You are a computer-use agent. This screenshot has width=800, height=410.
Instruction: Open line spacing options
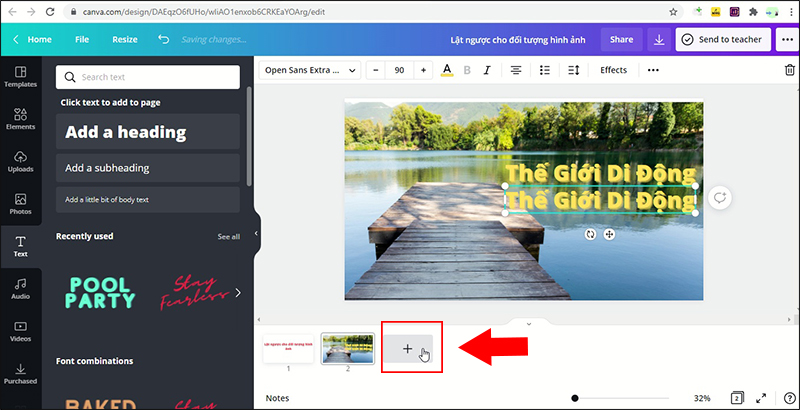tap(573, 70)
